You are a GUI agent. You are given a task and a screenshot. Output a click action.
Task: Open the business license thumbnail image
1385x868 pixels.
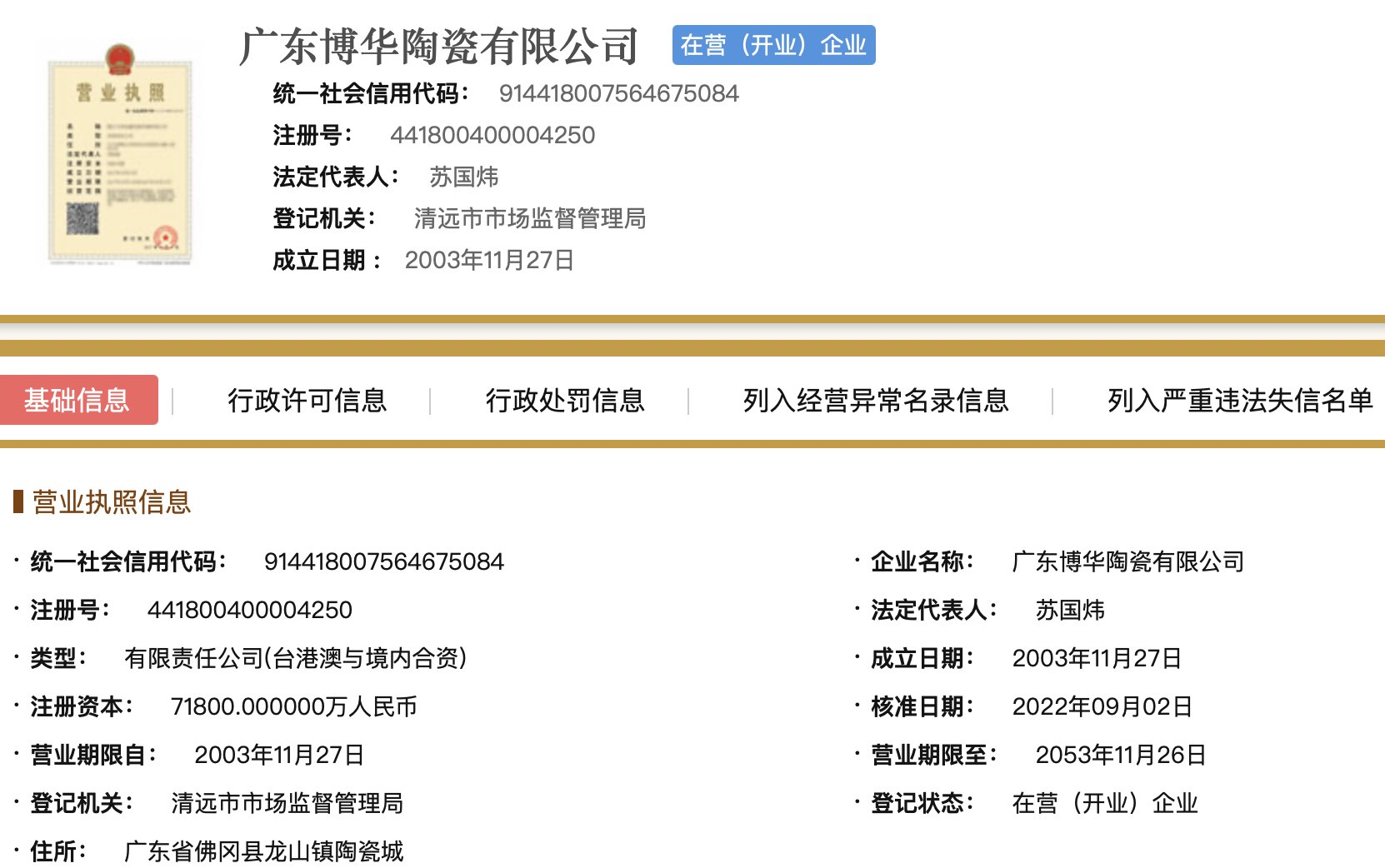[x=120, y=154]
